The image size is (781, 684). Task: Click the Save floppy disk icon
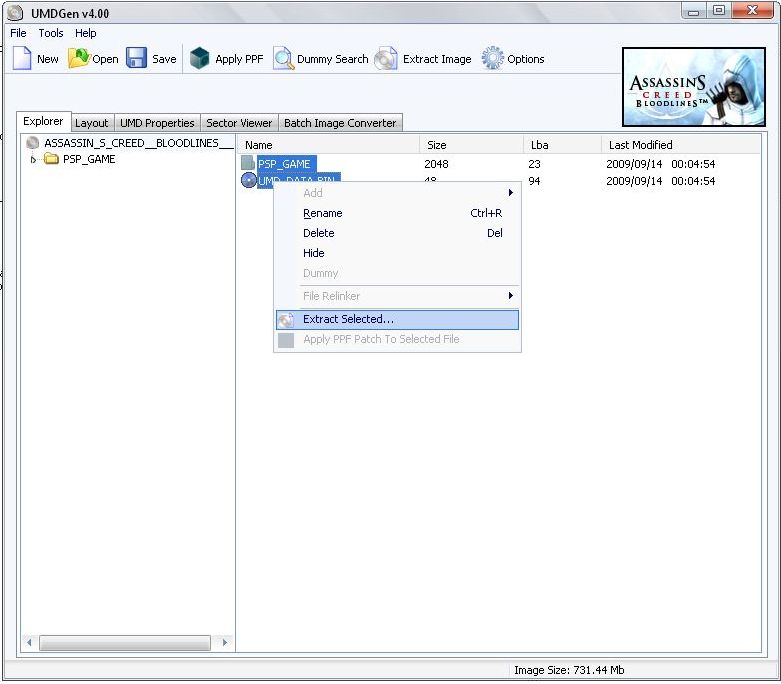click(x=136, y=58)
